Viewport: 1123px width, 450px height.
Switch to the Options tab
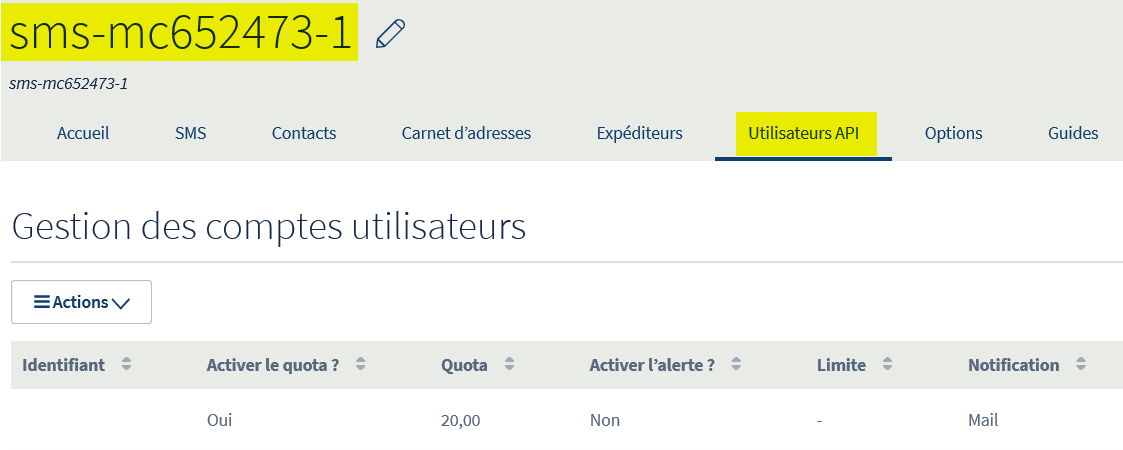[953, 133]
